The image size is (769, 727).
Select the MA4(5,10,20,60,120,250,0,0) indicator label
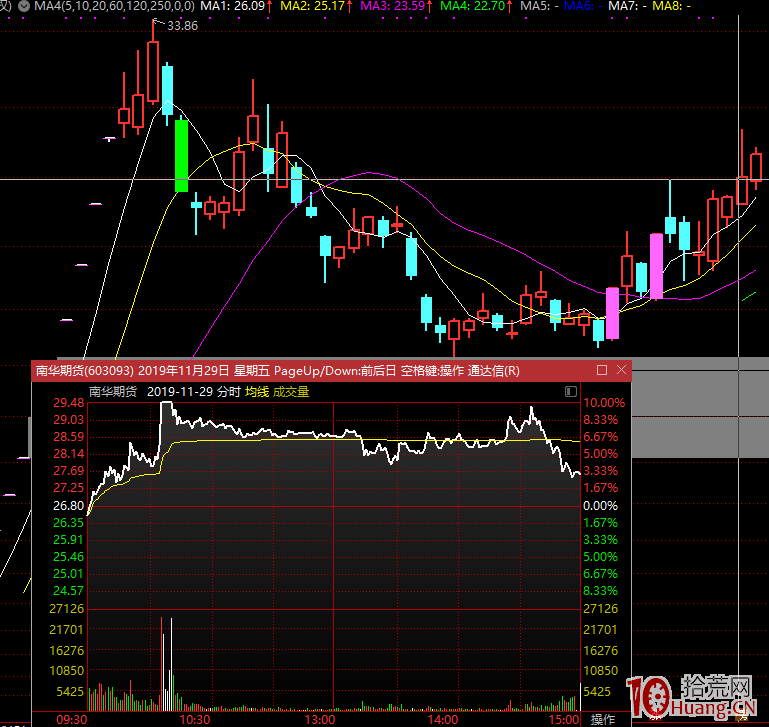click(x=114, y=6)
